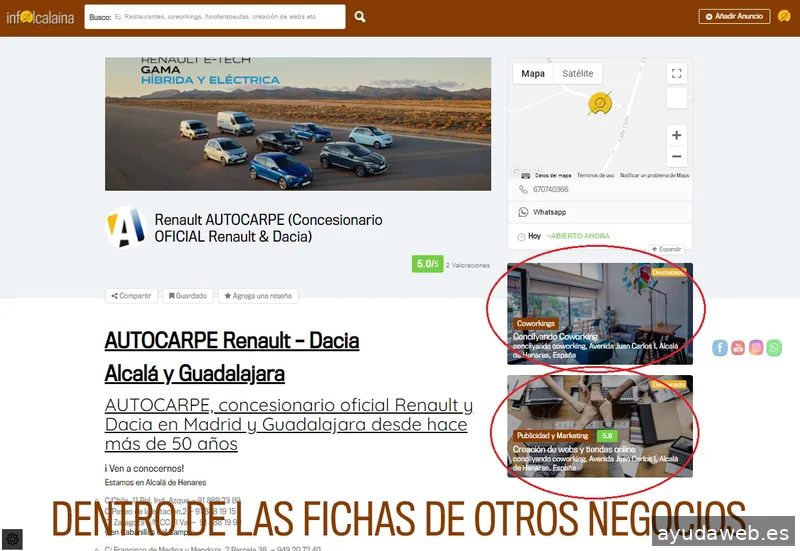Open Creación de webs y tiendas online card

coord(599,426)
